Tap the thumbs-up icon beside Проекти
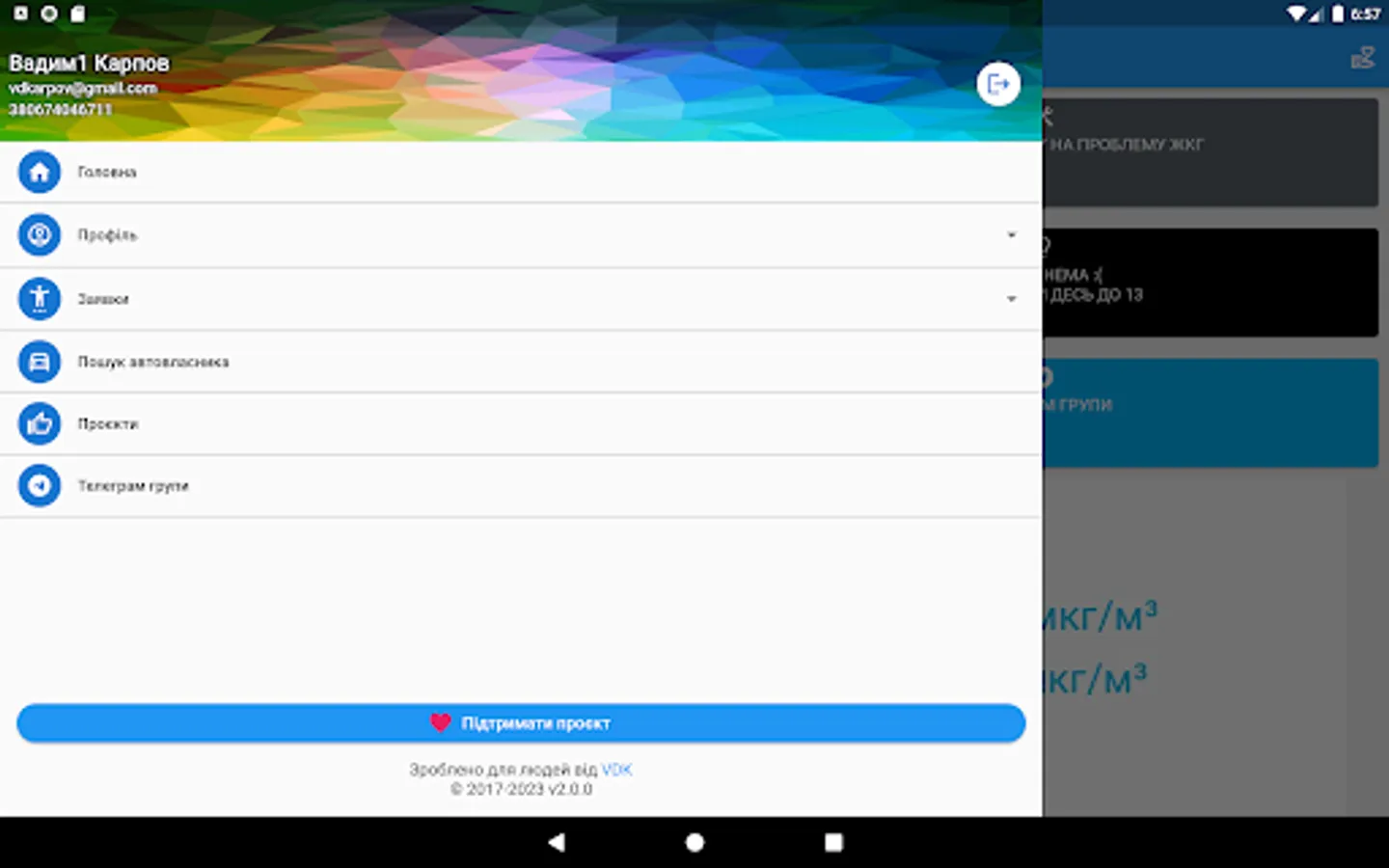Screen dimensions: 1389x868 (40, 423)
